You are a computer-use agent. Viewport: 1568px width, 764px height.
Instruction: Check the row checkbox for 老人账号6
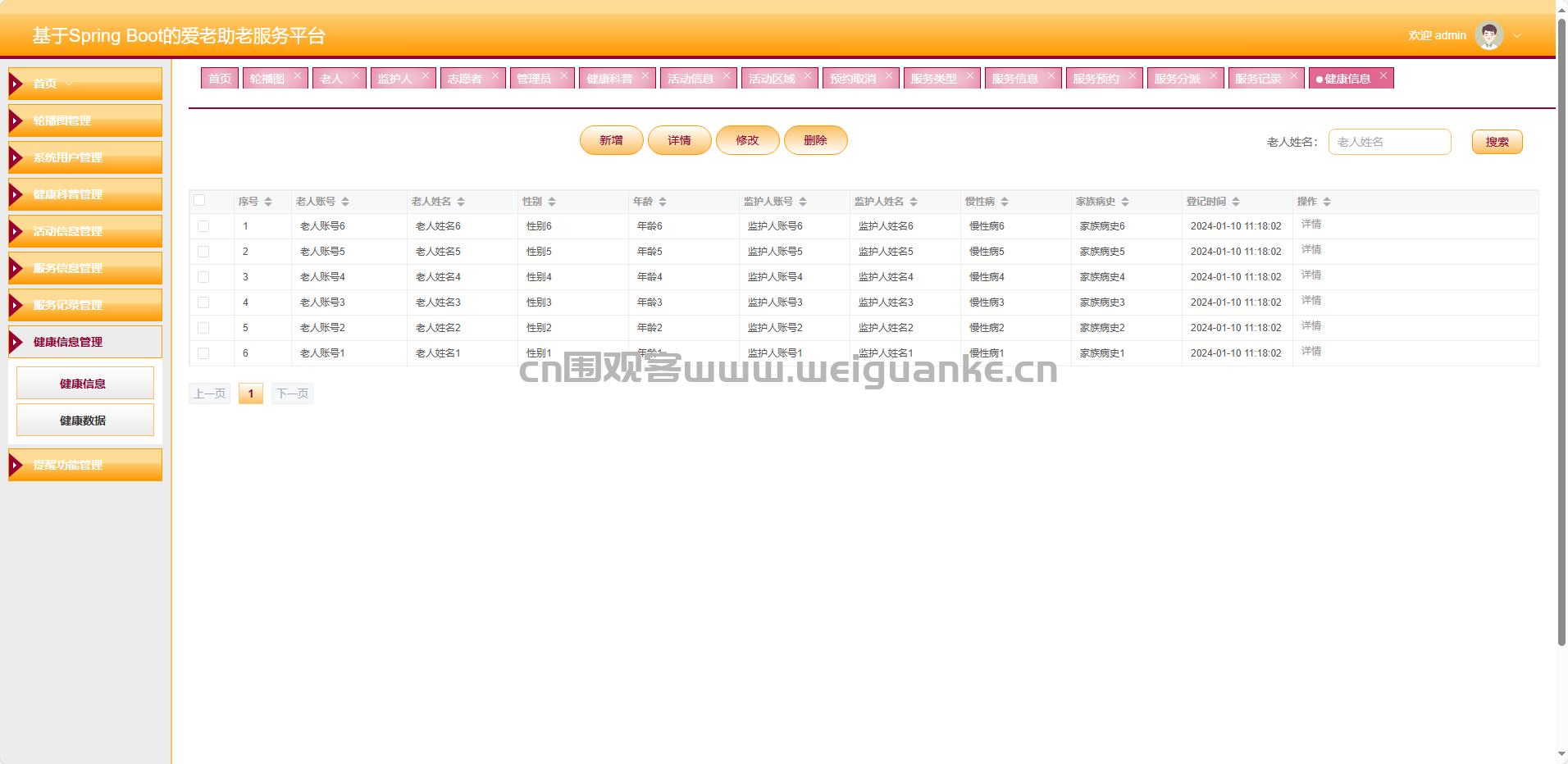[203, 226]
